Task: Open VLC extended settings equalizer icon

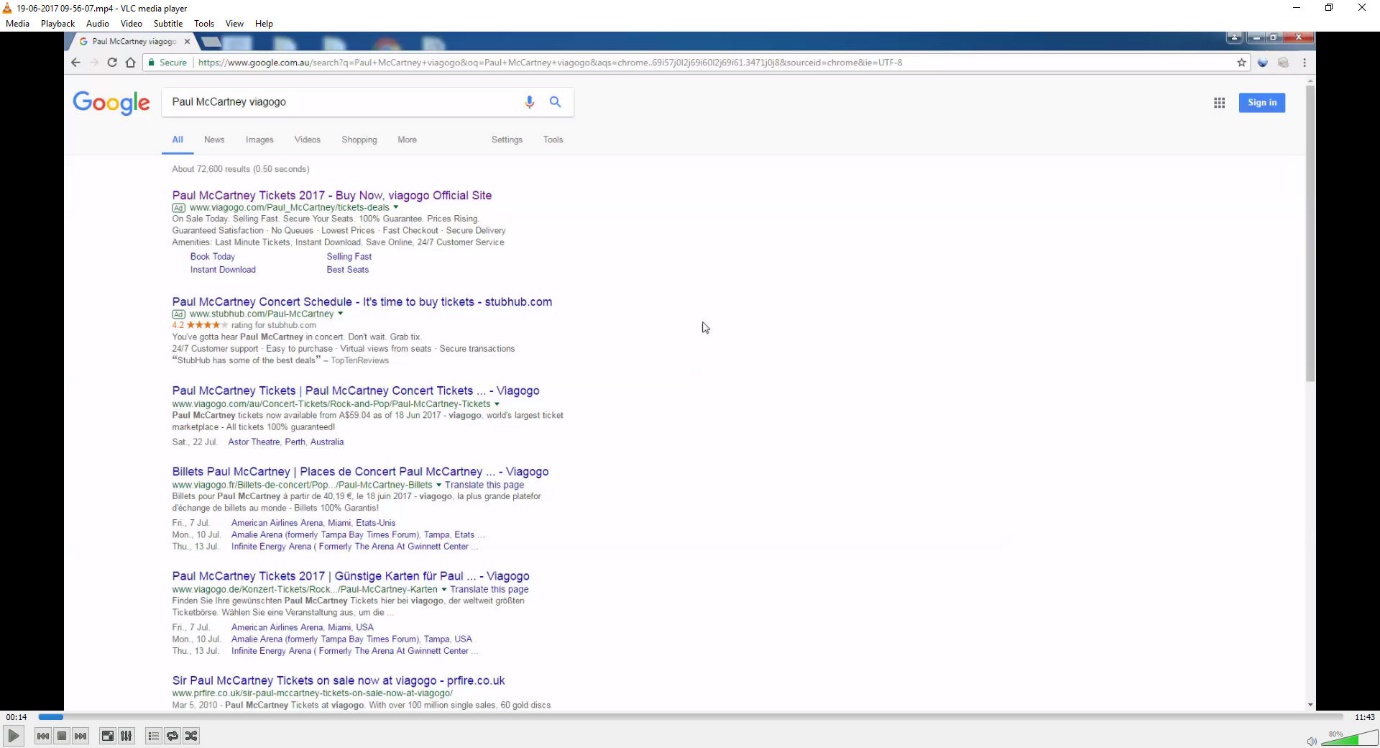Action: 126,736
